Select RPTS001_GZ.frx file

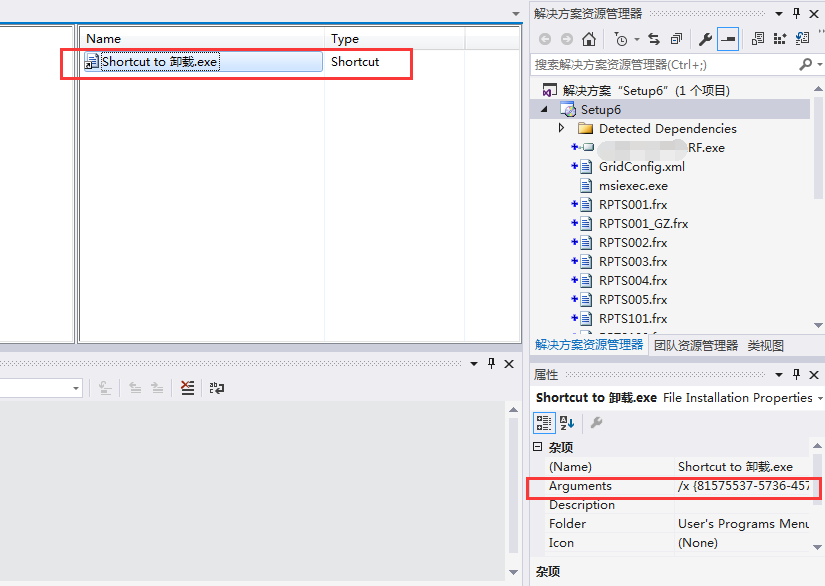point(643,224)
